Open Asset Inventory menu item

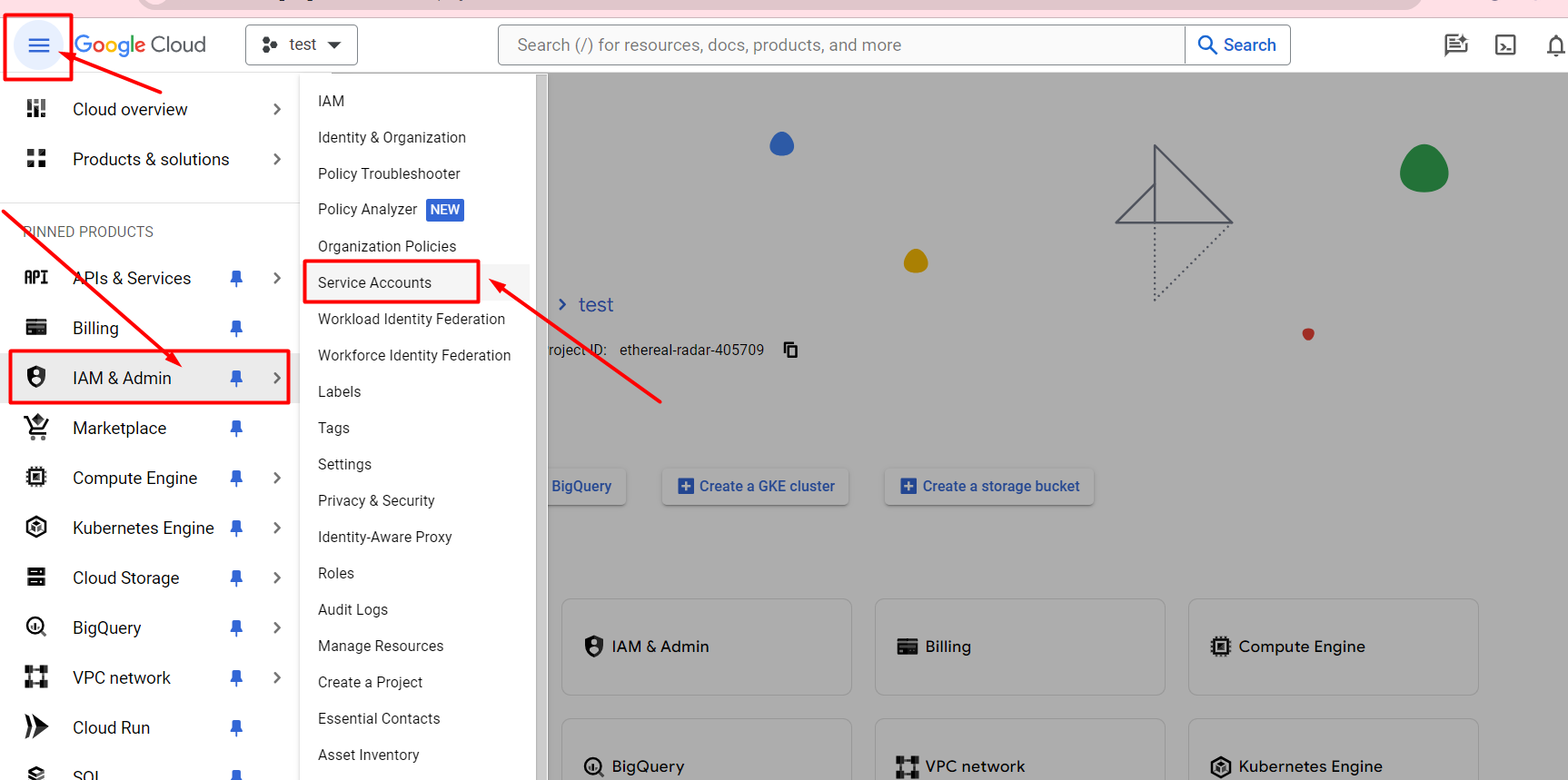(x=368, y=755)
